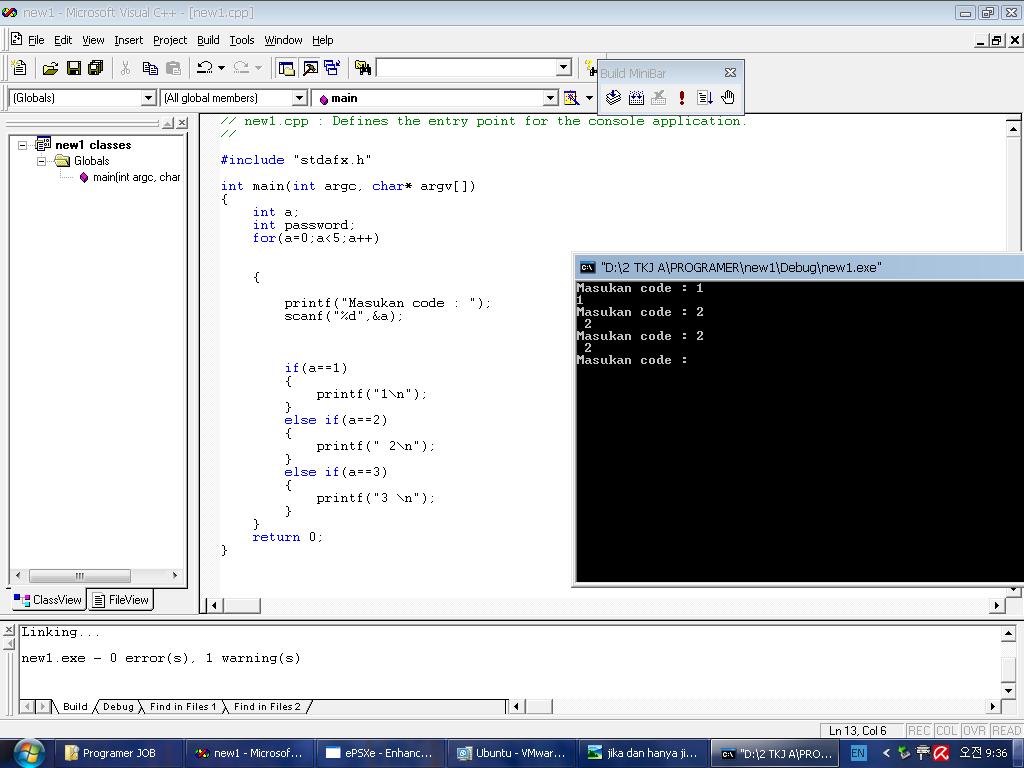Click the Cut scissors icon
This screenshot has height=768, width=1024.
[125, 67]
